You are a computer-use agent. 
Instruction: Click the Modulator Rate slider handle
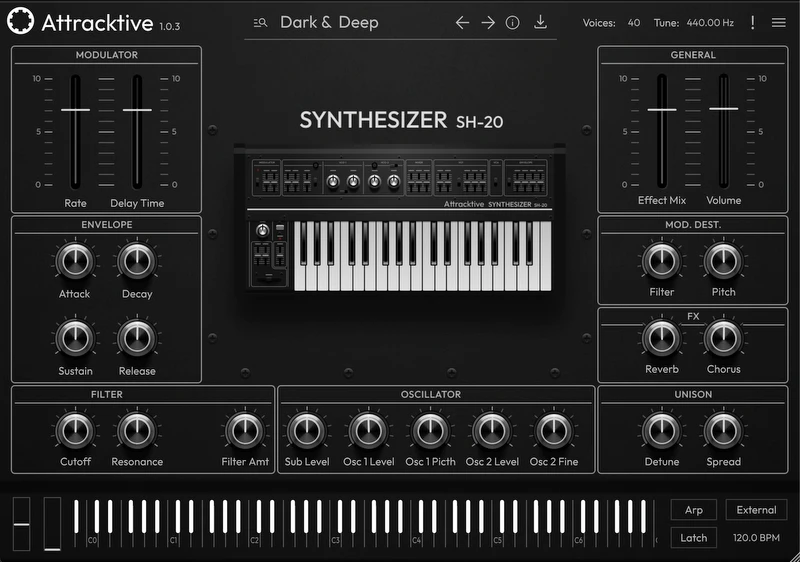[75, 110]
